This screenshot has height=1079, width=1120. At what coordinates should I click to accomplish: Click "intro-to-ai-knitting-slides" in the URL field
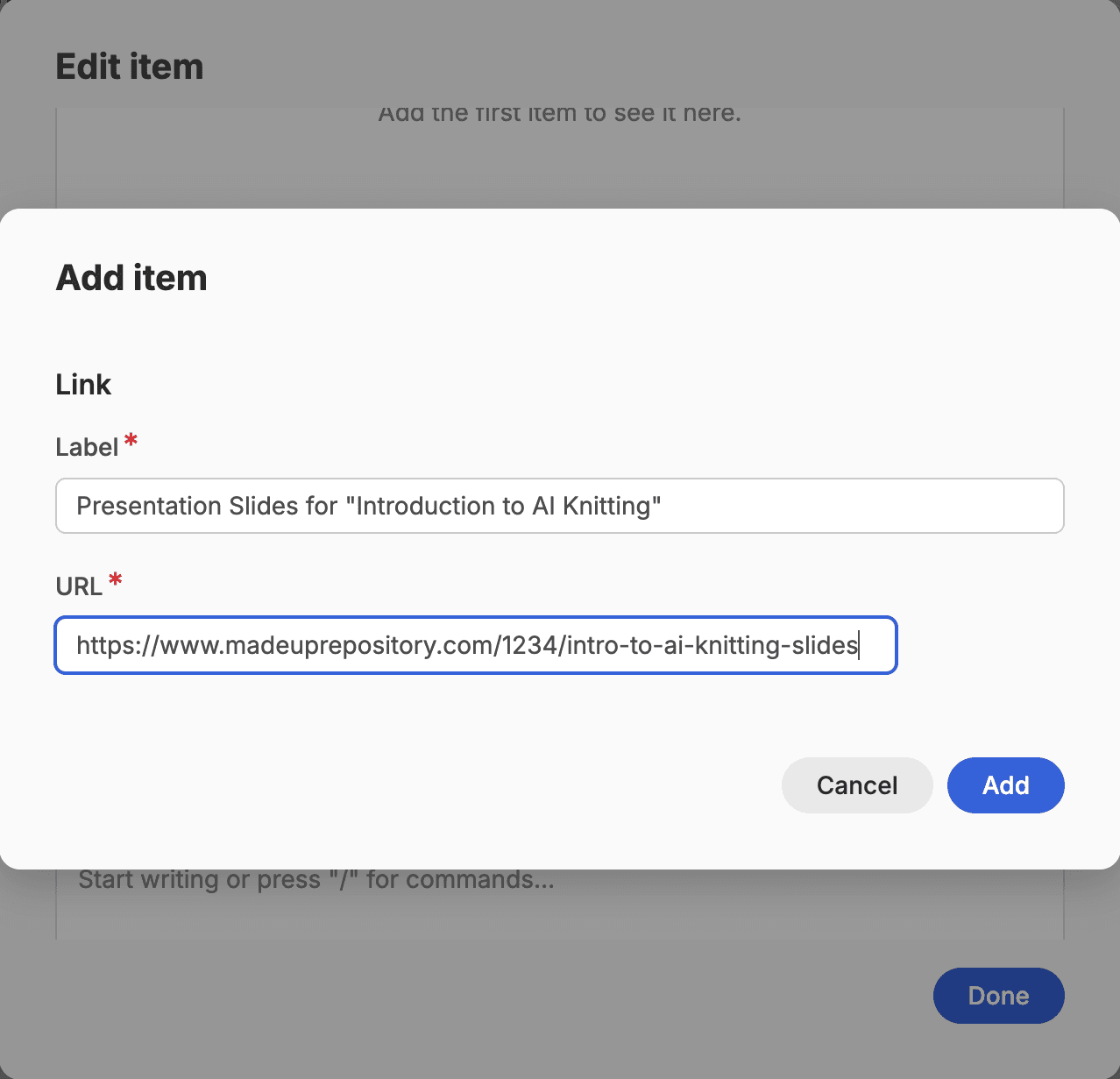(712, 645)
